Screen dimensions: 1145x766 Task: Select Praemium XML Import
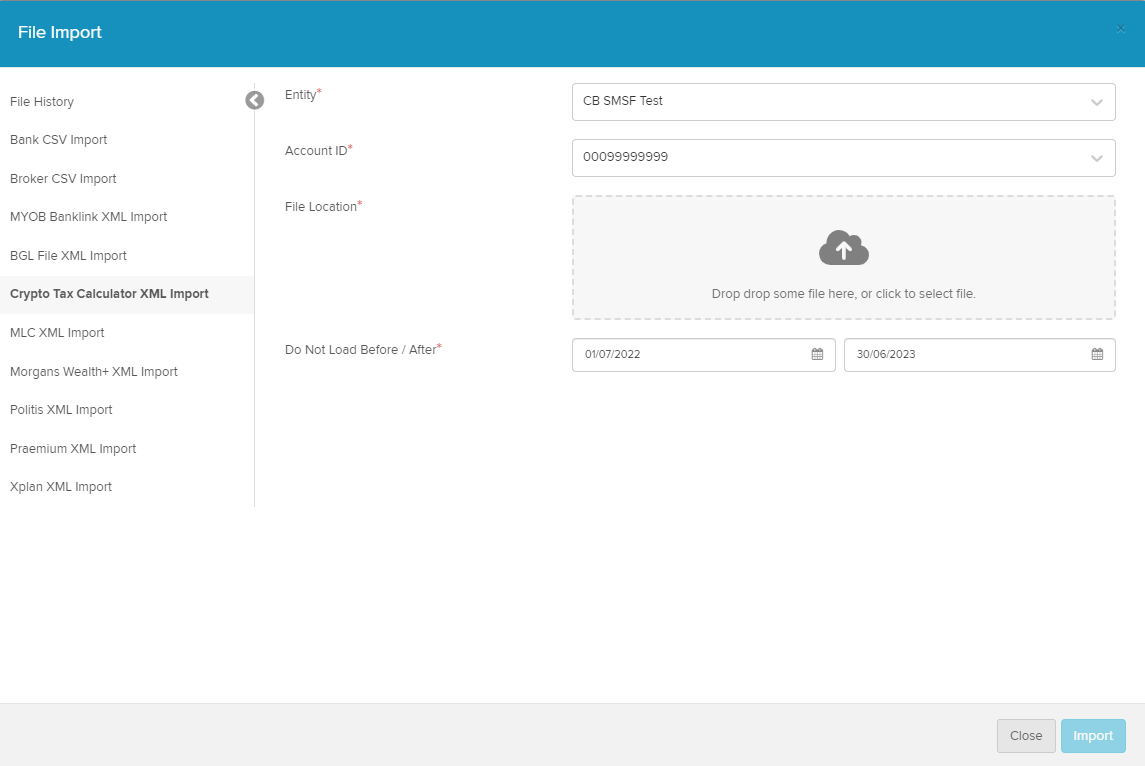point(73,449)
